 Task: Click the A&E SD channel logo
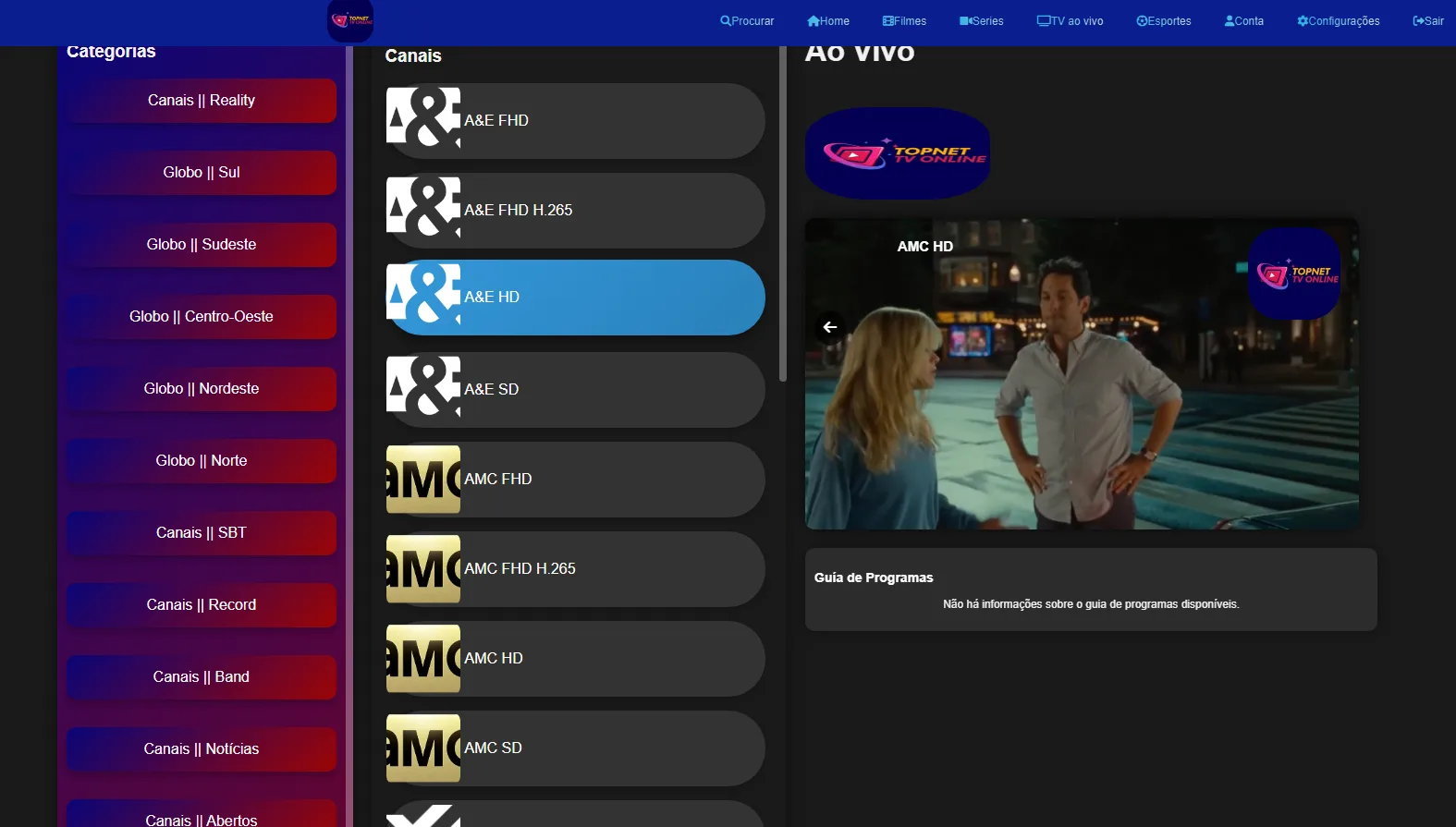pos(422,387)
